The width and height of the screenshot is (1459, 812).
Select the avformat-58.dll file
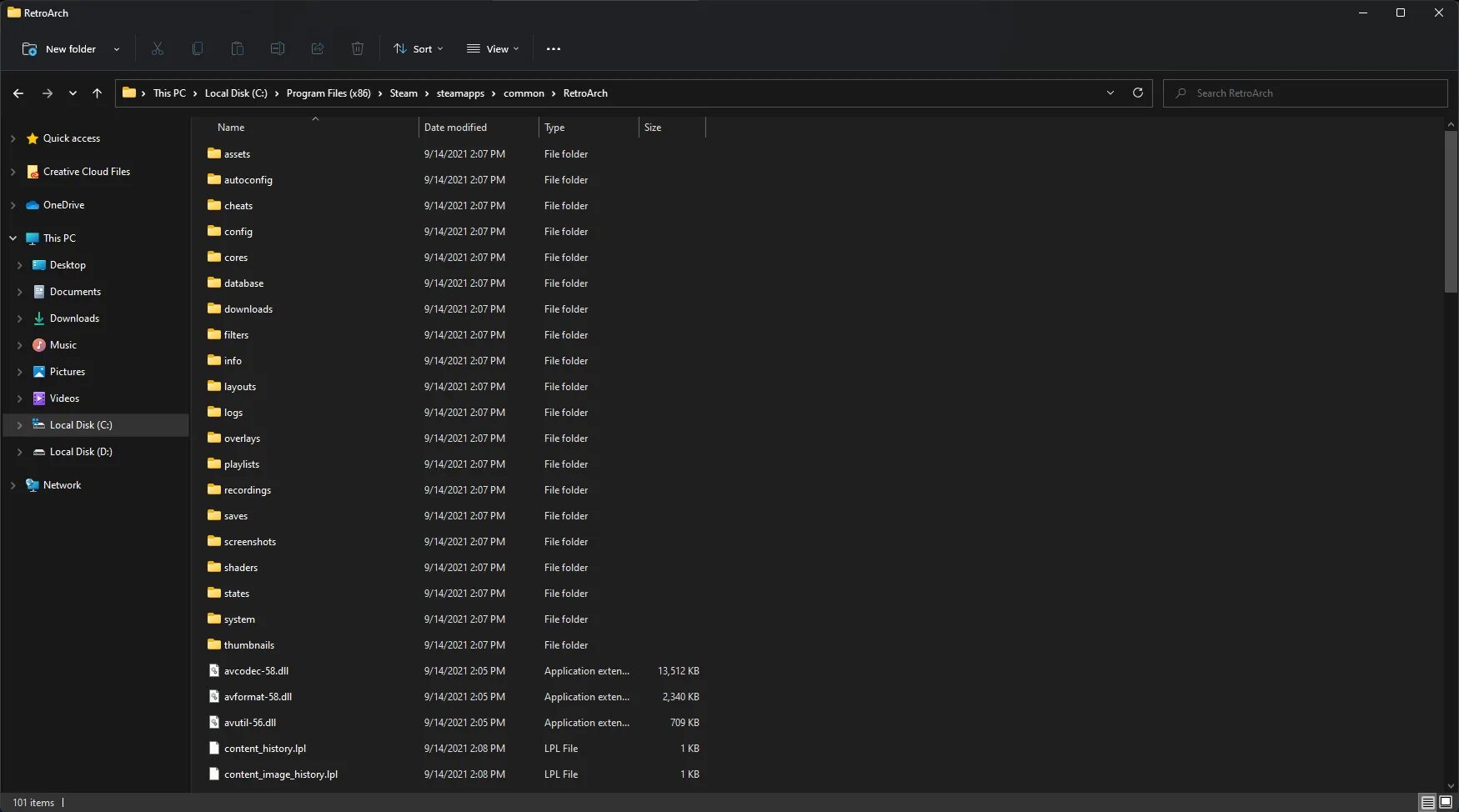click(x=454, y=697)
